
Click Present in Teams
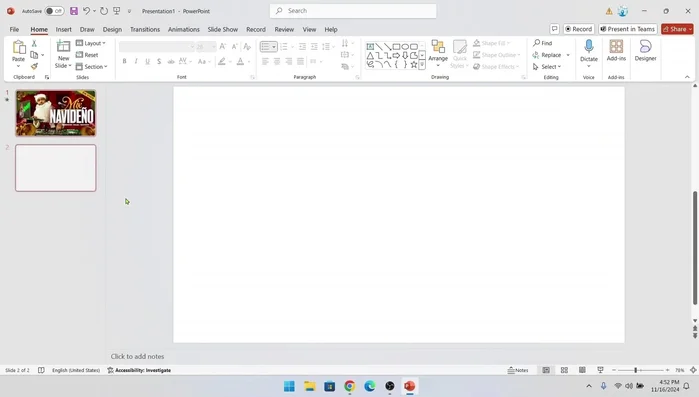click(x=628, y=29)
